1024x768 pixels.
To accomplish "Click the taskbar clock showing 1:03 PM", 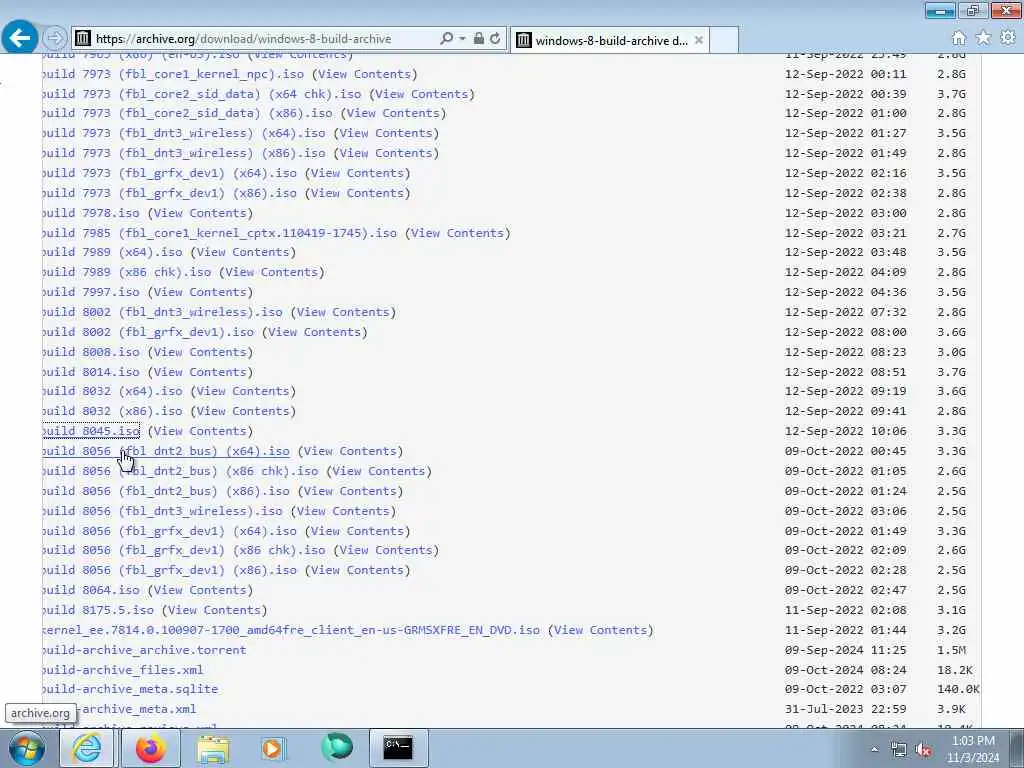I will (973, 749).
